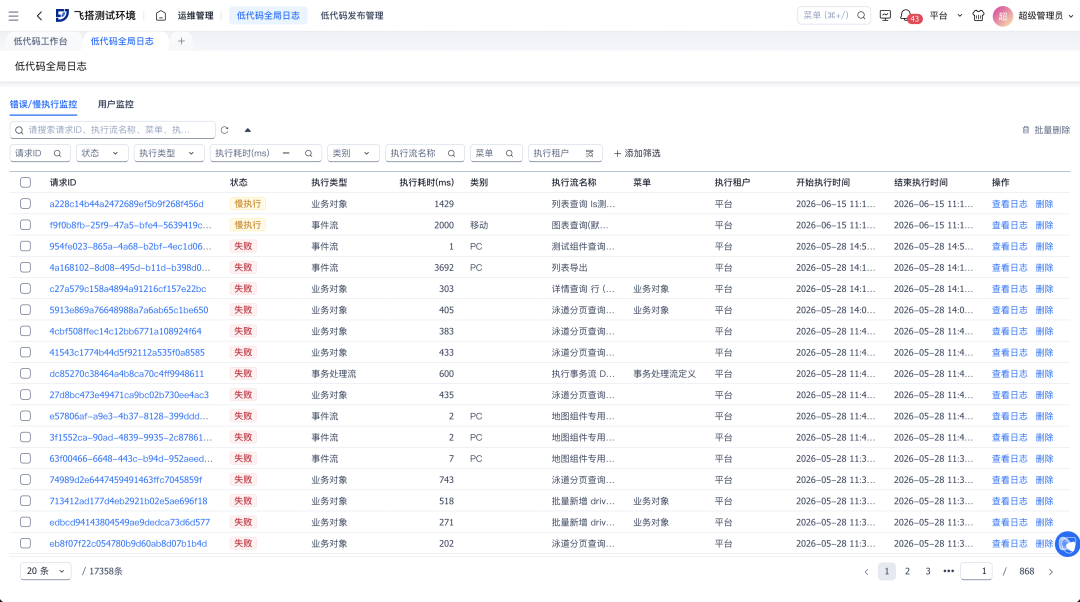Click the 3692 execution time cell
The height and width of the screenshot is (602, 1080).
[x=444, y=267]
